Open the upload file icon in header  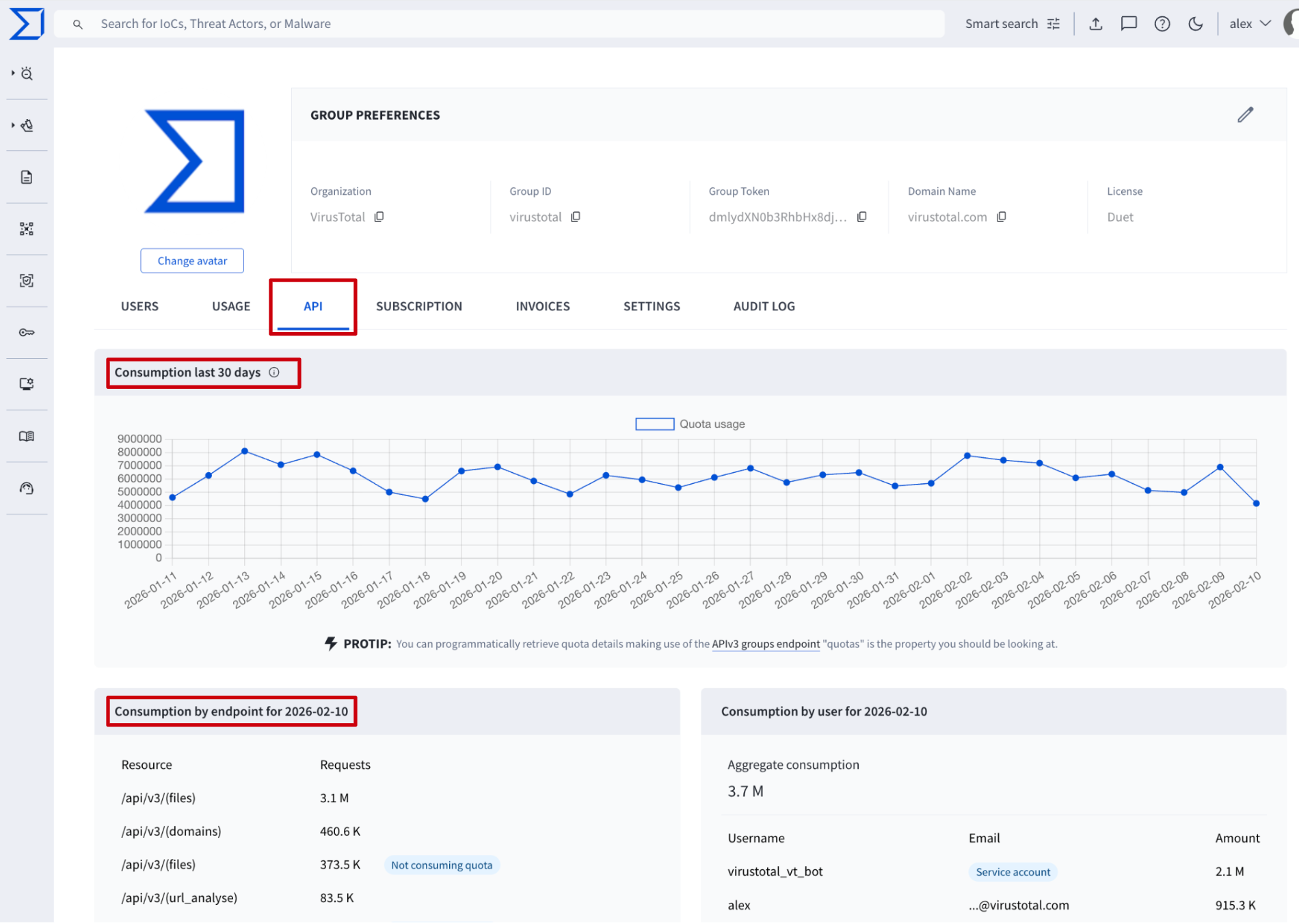click(1095, 24)
